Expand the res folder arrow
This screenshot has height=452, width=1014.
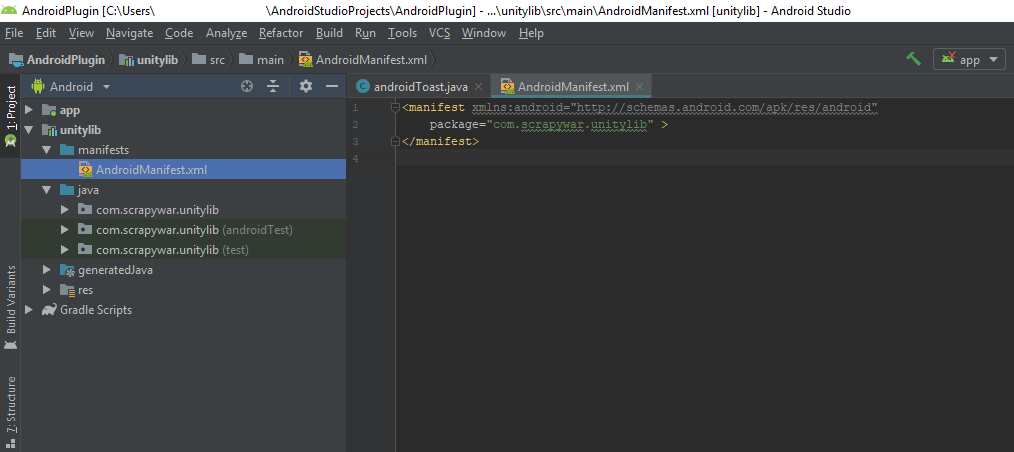tap(47, 290)
